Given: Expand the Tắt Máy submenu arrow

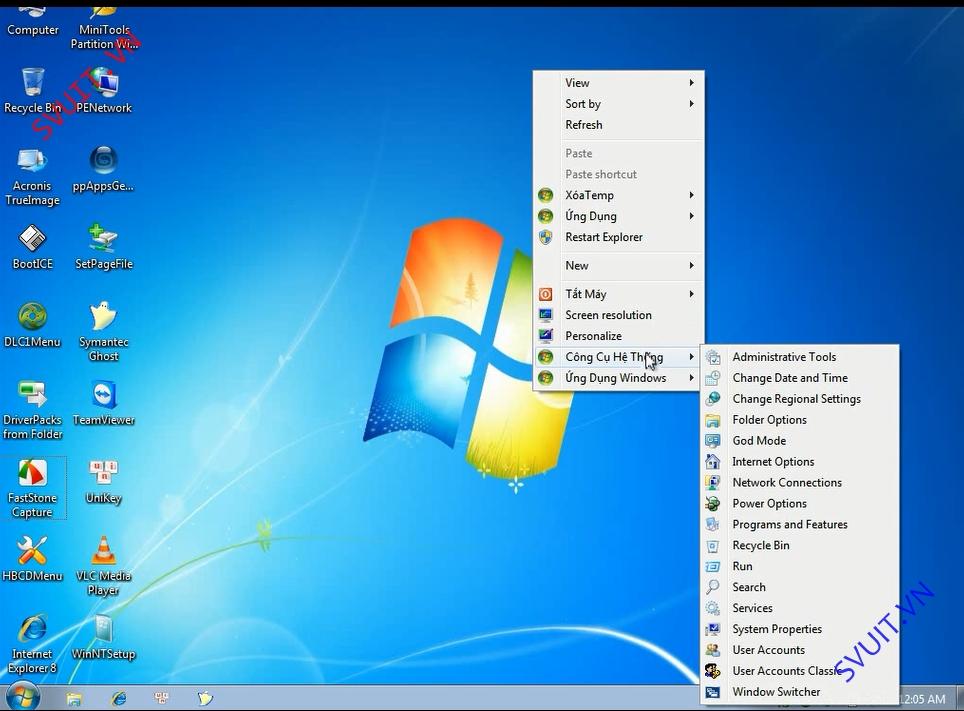Looking at the screenshot, I should point(692,294).
